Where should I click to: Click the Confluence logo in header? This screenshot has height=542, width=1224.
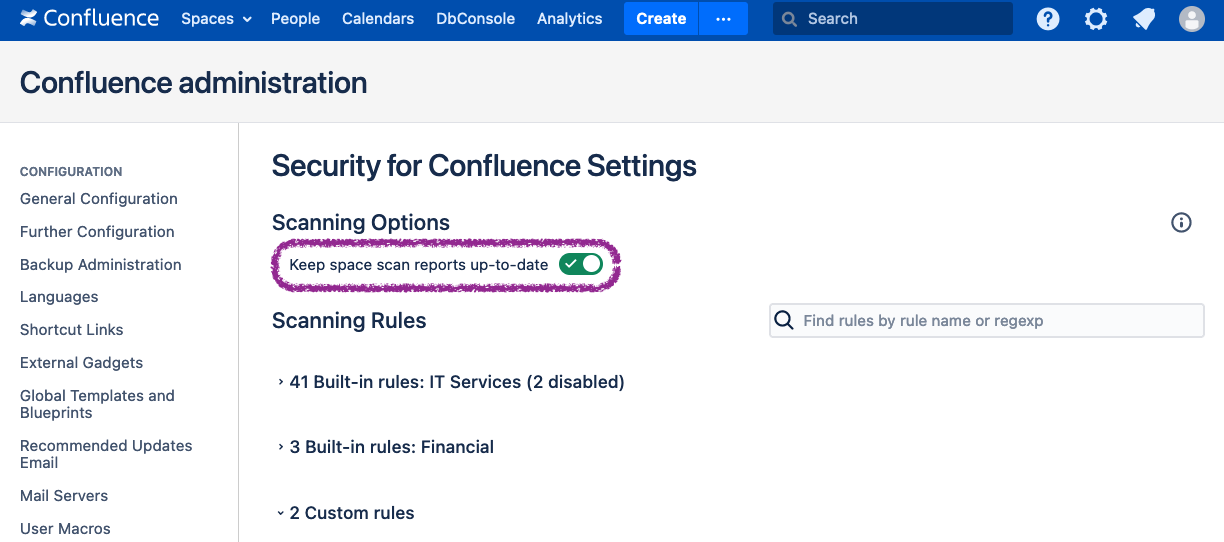point(89,19)
